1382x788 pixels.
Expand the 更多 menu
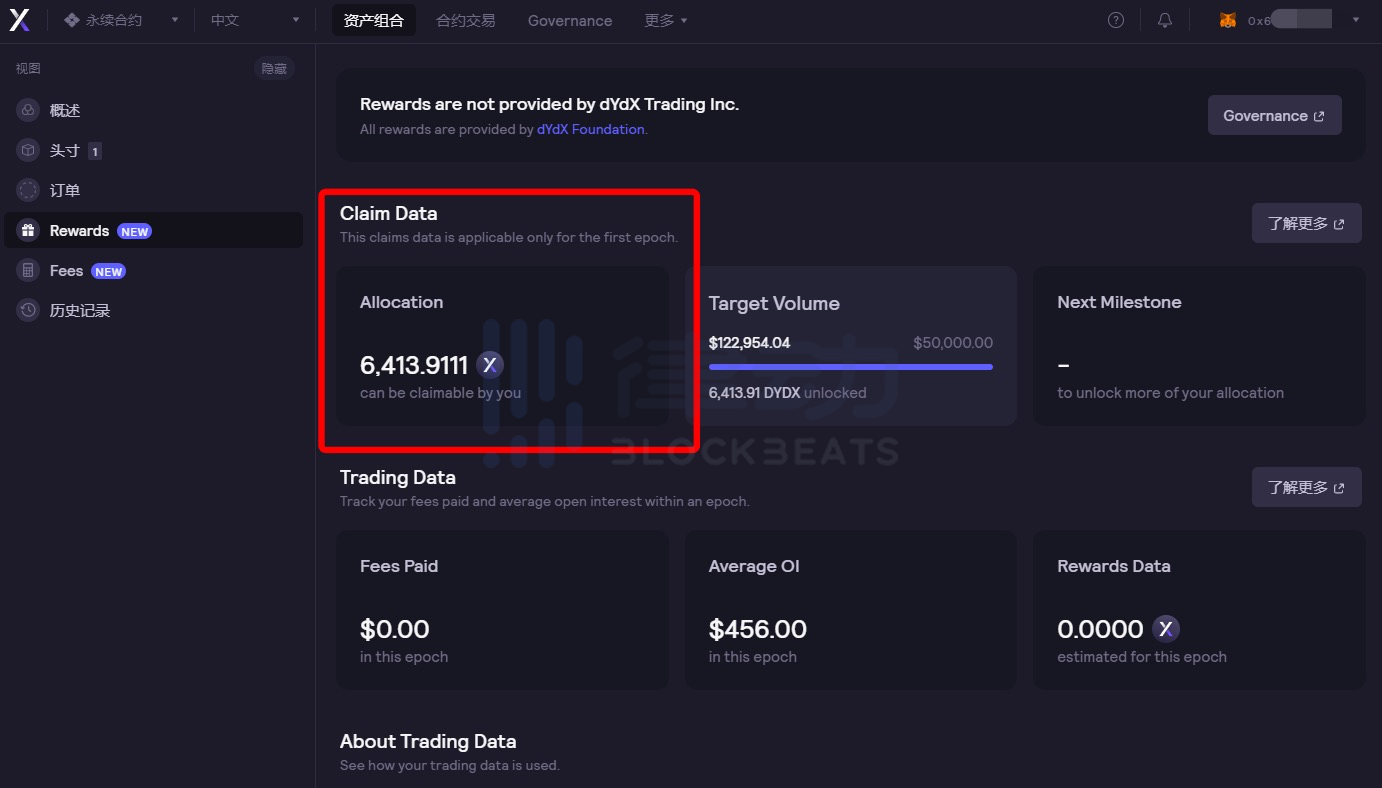[666, 20]
